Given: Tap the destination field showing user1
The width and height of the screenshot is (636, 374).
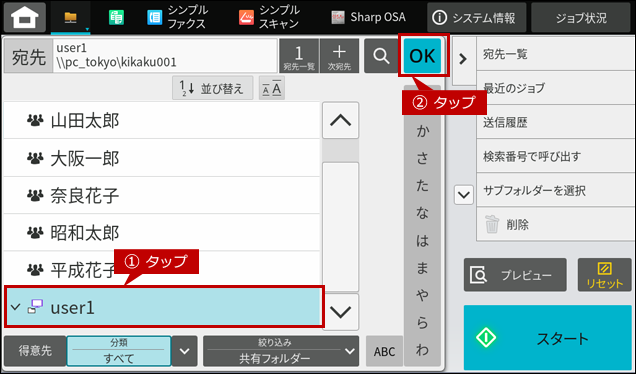Looking at the screenshot, I should (165, 56).
